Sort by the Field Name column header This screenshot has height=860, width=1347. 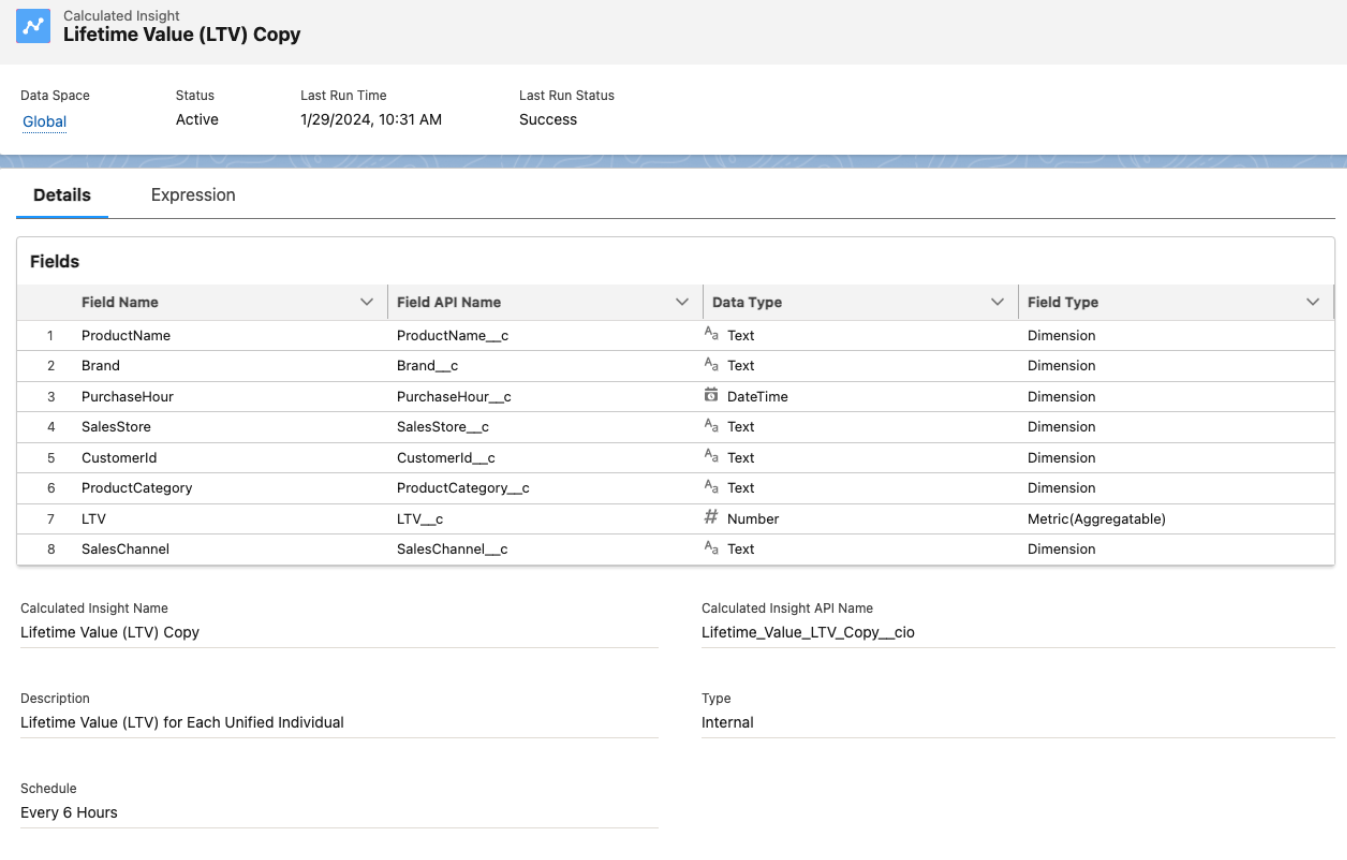pos(120,302)
